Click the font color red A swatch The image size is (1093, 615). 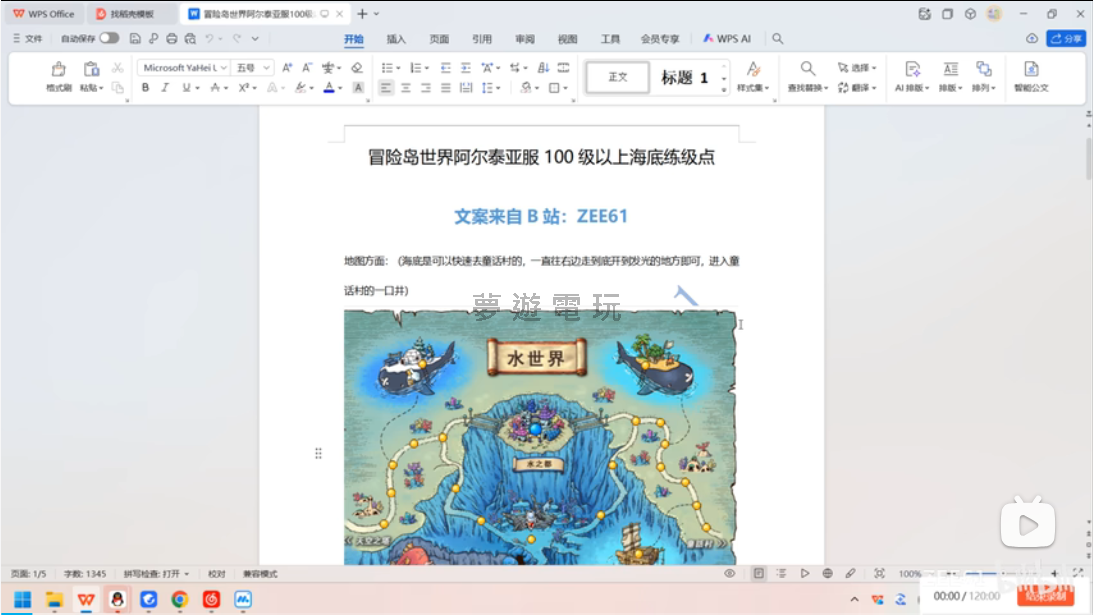click(x=328, y=88)
